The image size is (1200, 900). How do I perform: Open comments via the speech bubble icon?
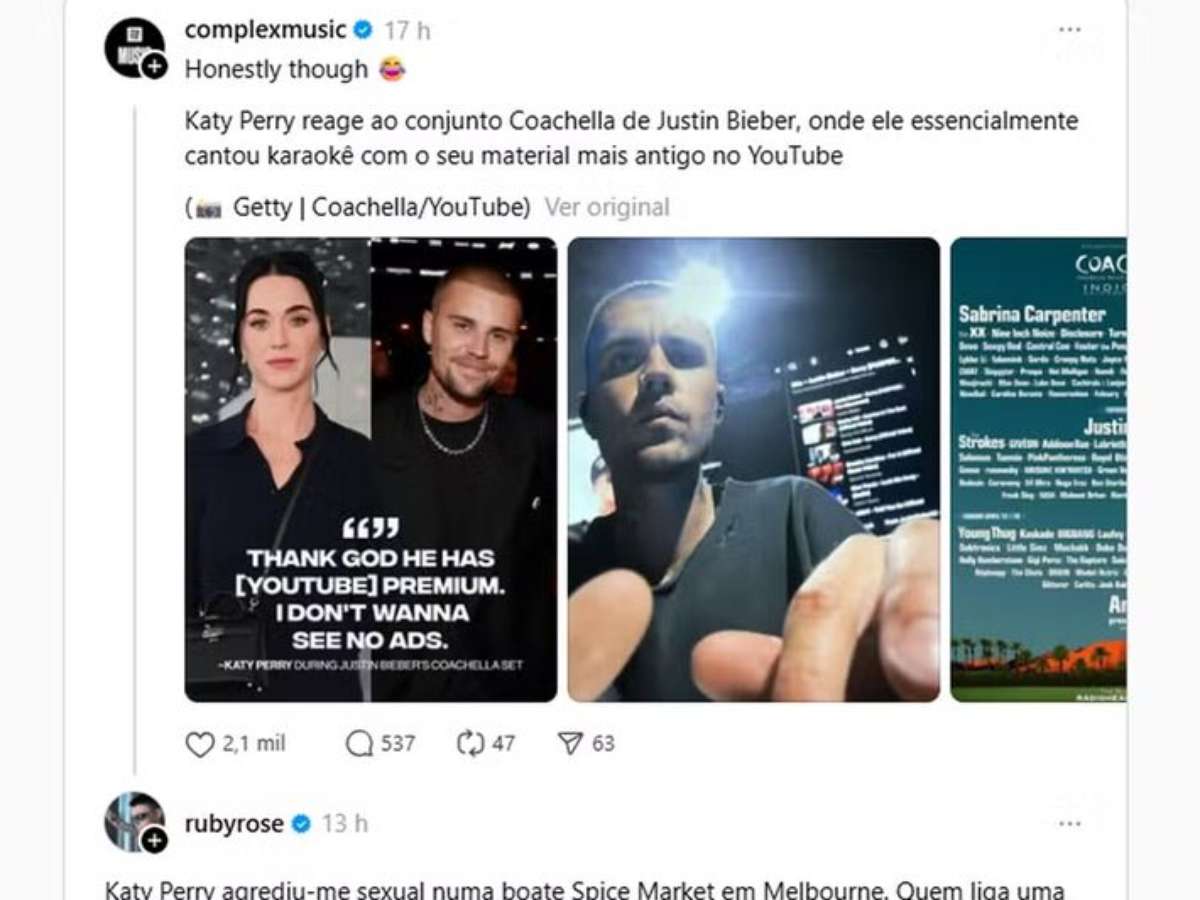(x=359, y=744)
